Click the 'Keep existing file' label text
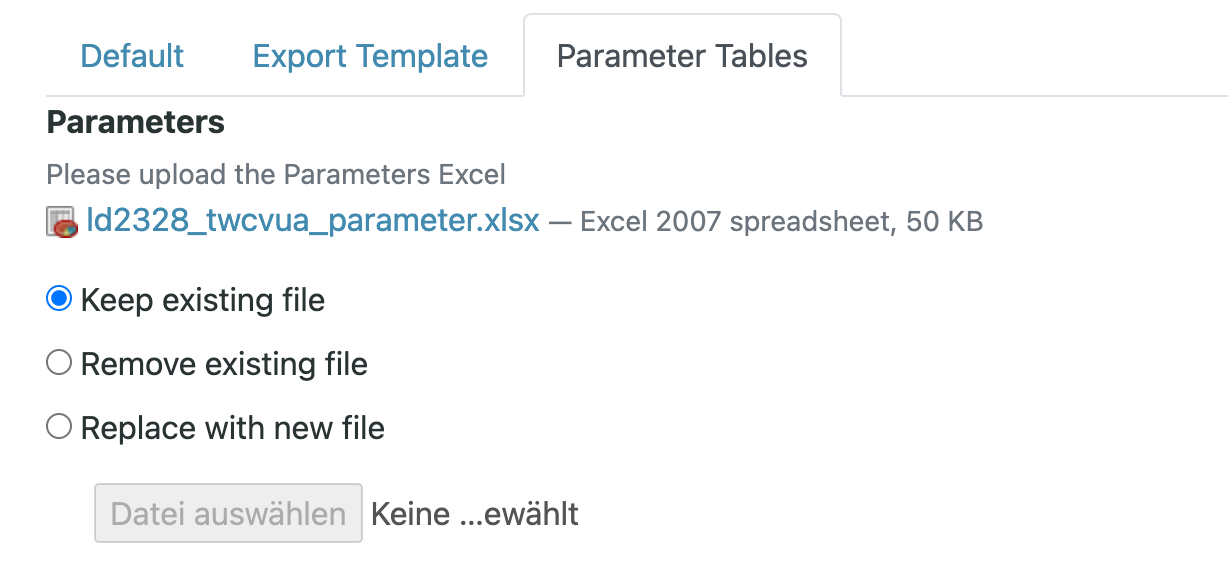1228x568 pixels. tap(203, 300)
